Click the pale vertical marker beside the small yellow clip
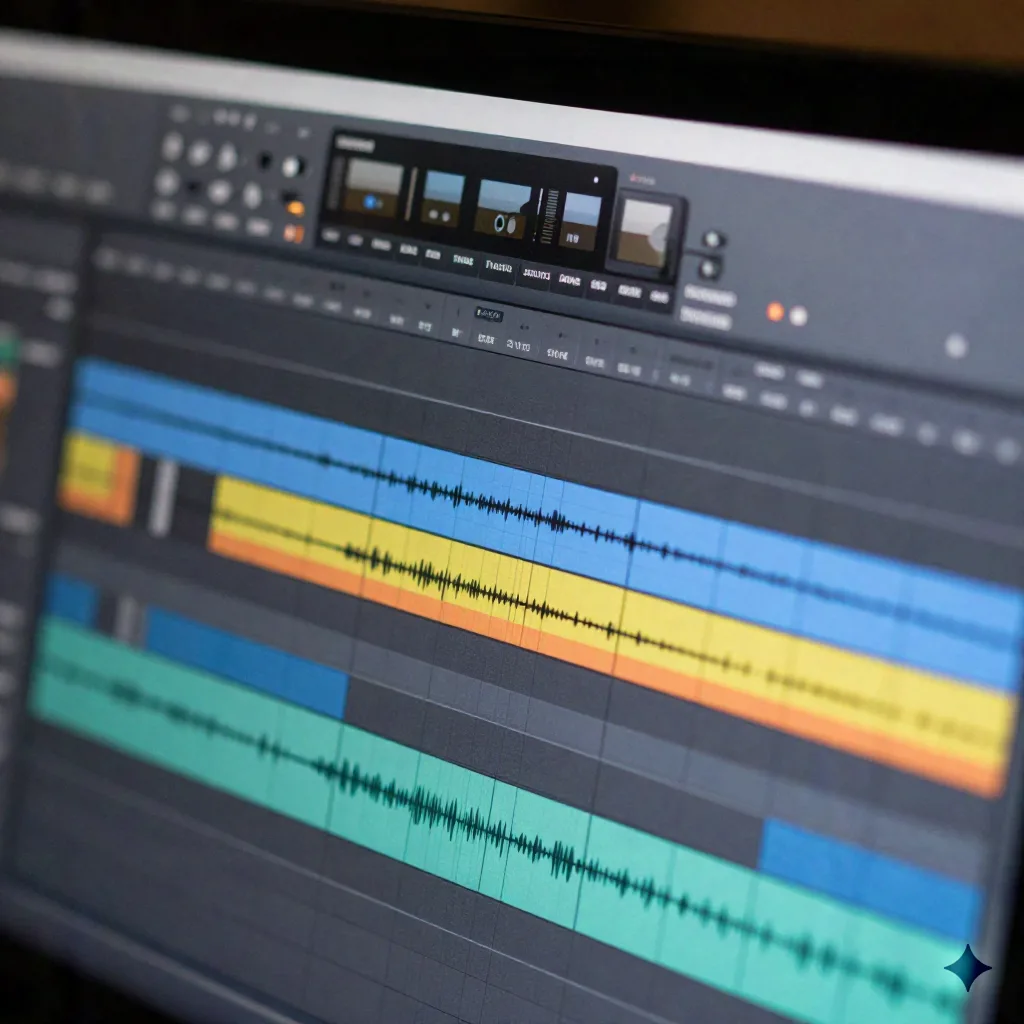 [x=162, y=498]
